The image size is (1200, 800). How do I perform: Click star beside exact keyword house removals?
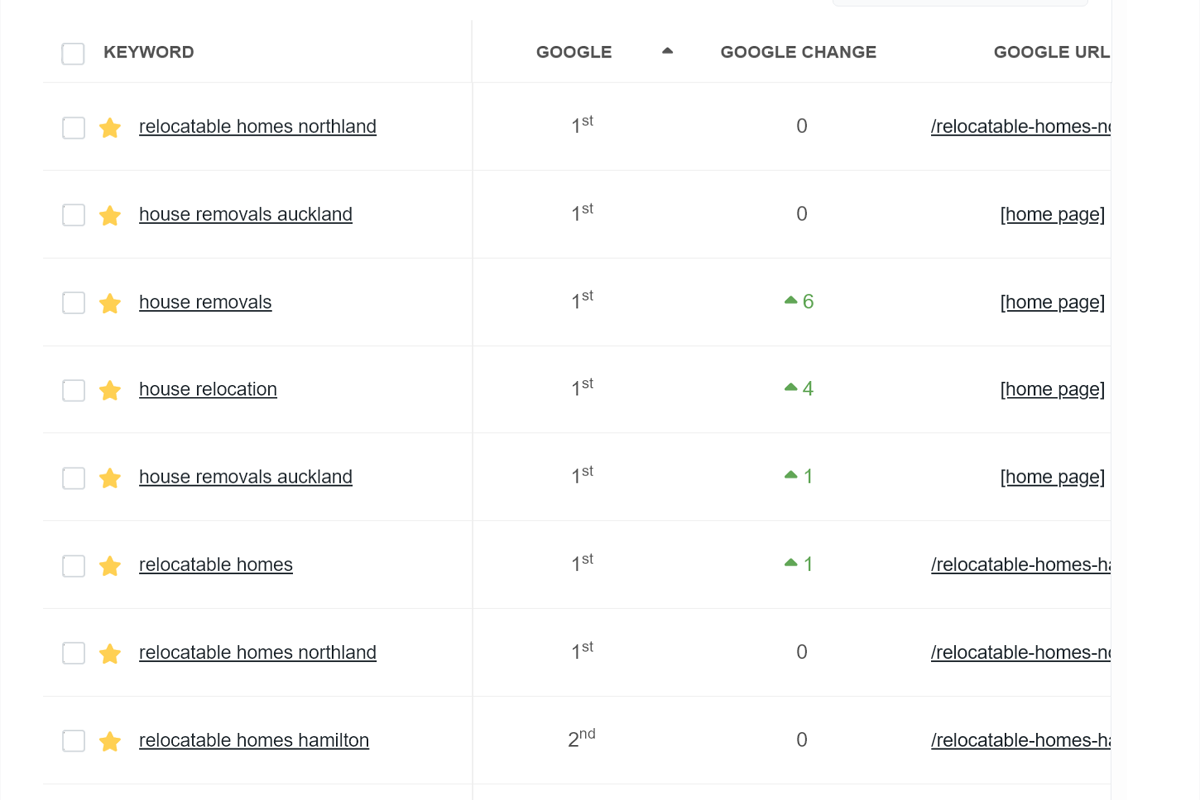click(110, 303)
